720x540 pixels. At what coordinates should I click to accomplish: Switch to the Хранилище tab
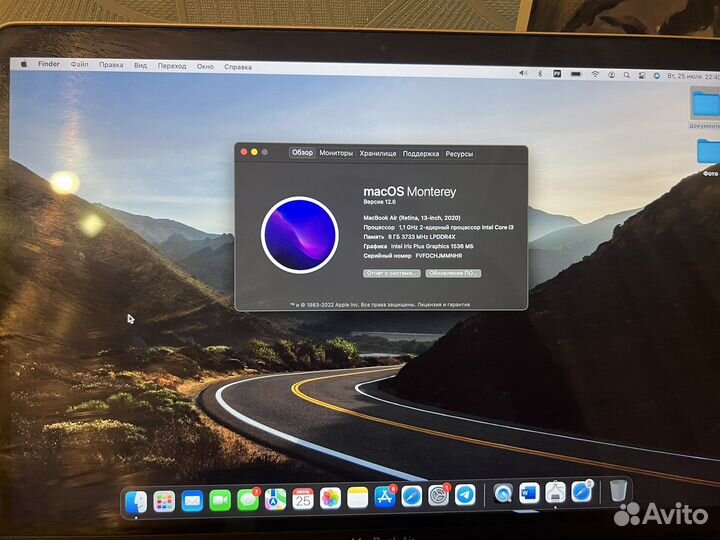(x=378, y=153)
